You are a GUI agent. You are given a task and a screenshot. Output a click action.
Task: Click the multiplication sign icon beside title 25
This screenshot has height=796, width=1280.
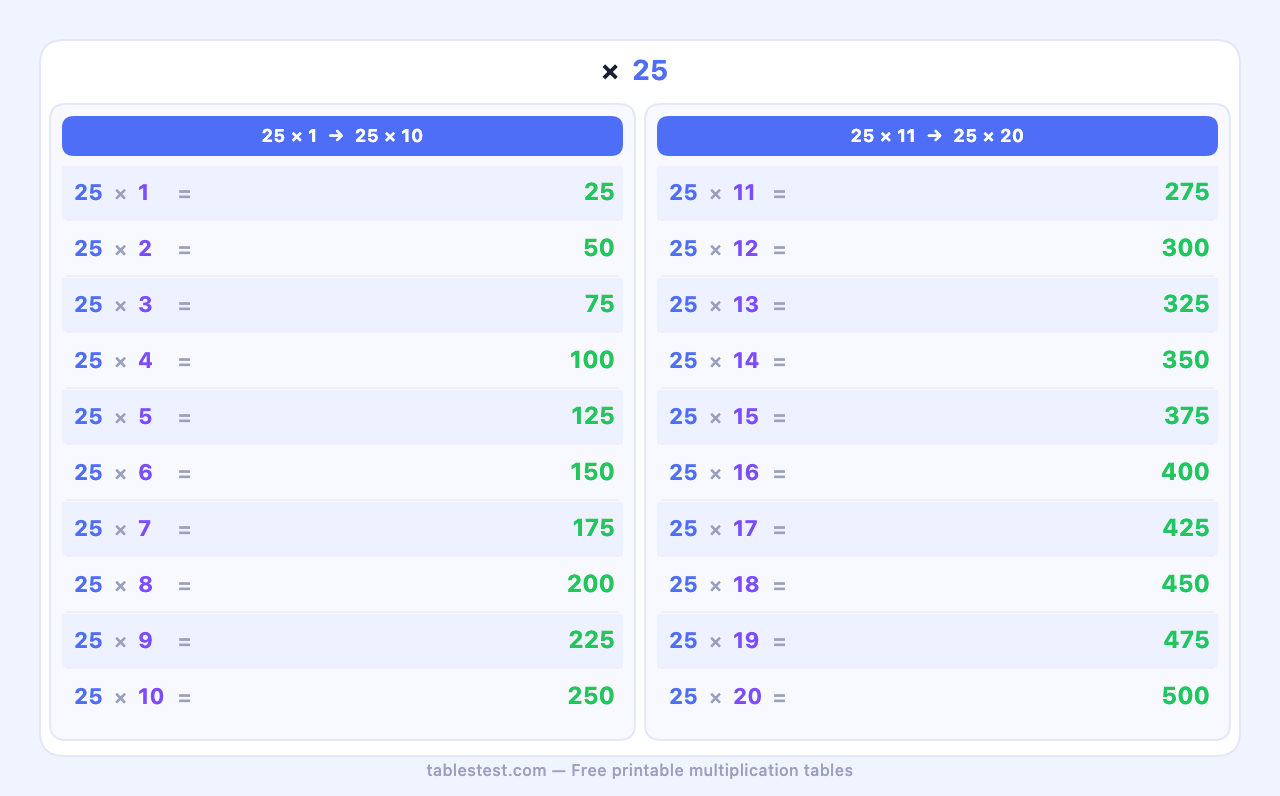click(x=610, y=72)
